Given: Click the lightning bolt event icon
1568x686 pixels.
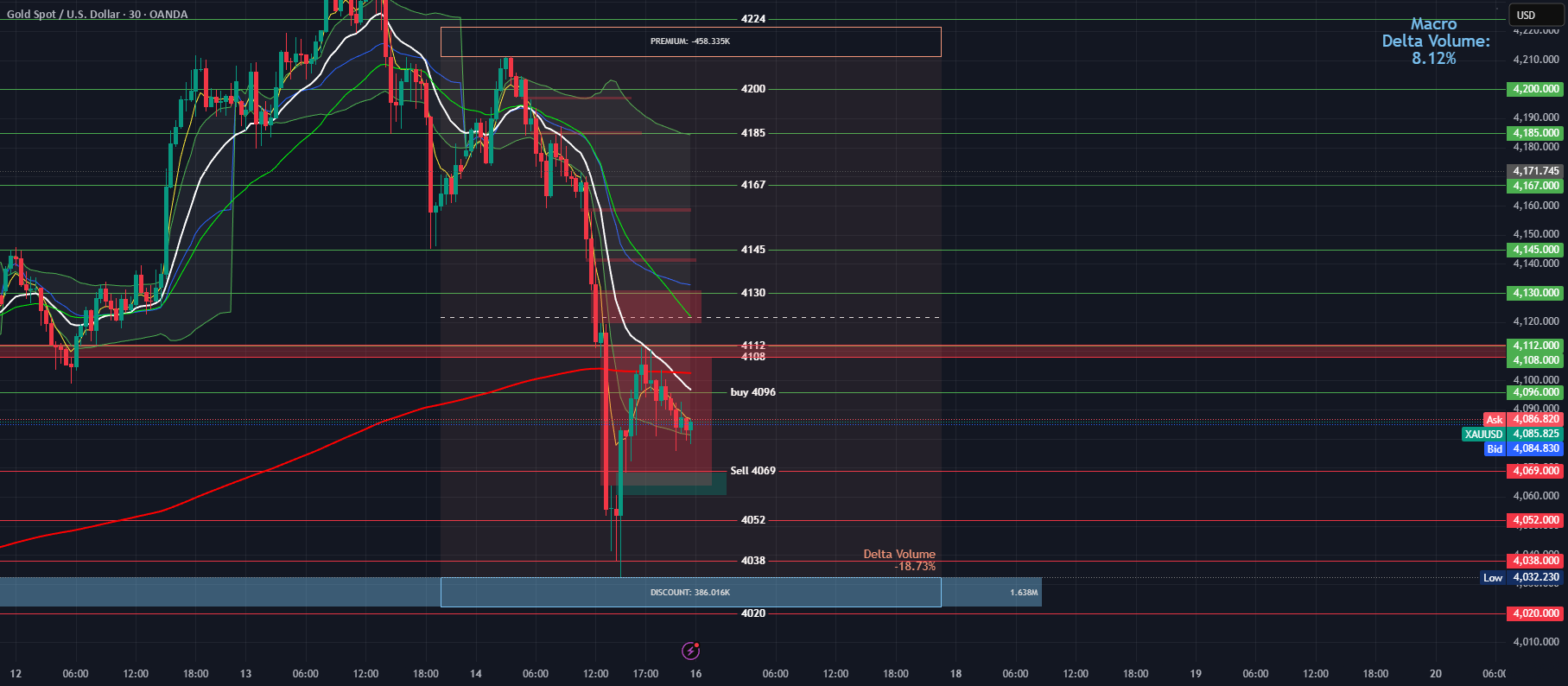Looking at the screenshot, I should pyautogui.click(x=690, y=651).
